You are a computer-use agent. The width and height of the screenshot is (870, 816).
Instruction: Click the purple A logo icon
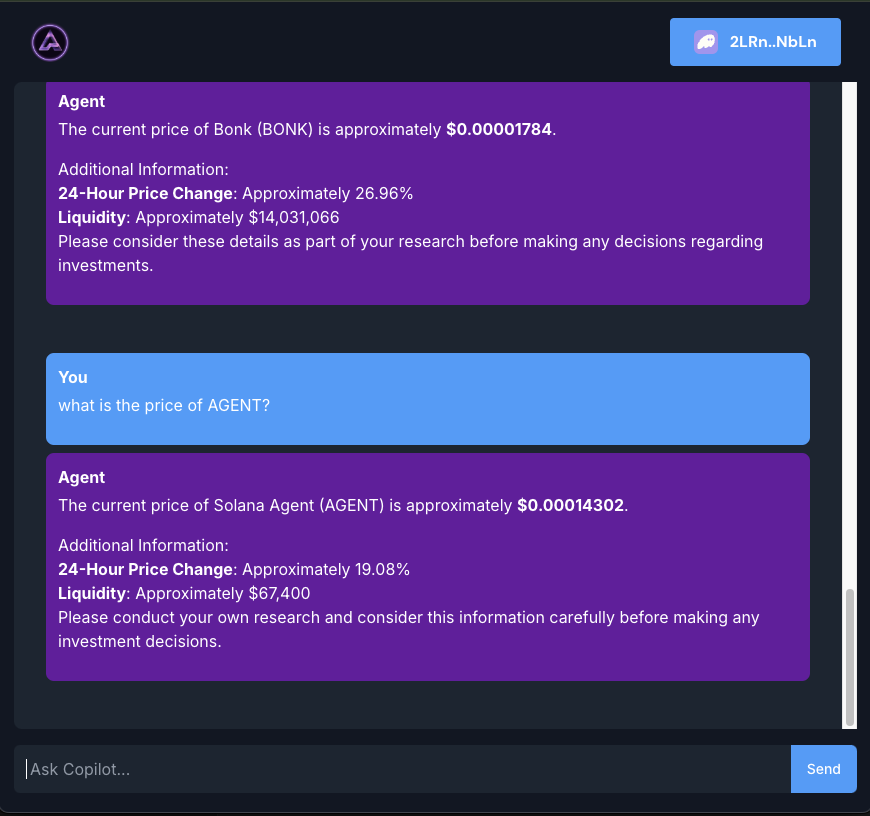(x=50, y=42)
